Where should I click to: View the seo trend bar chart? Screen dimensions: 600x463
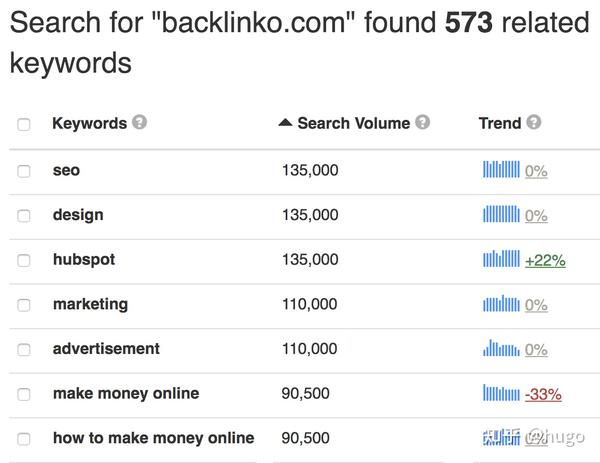click(x=501, y=170)
